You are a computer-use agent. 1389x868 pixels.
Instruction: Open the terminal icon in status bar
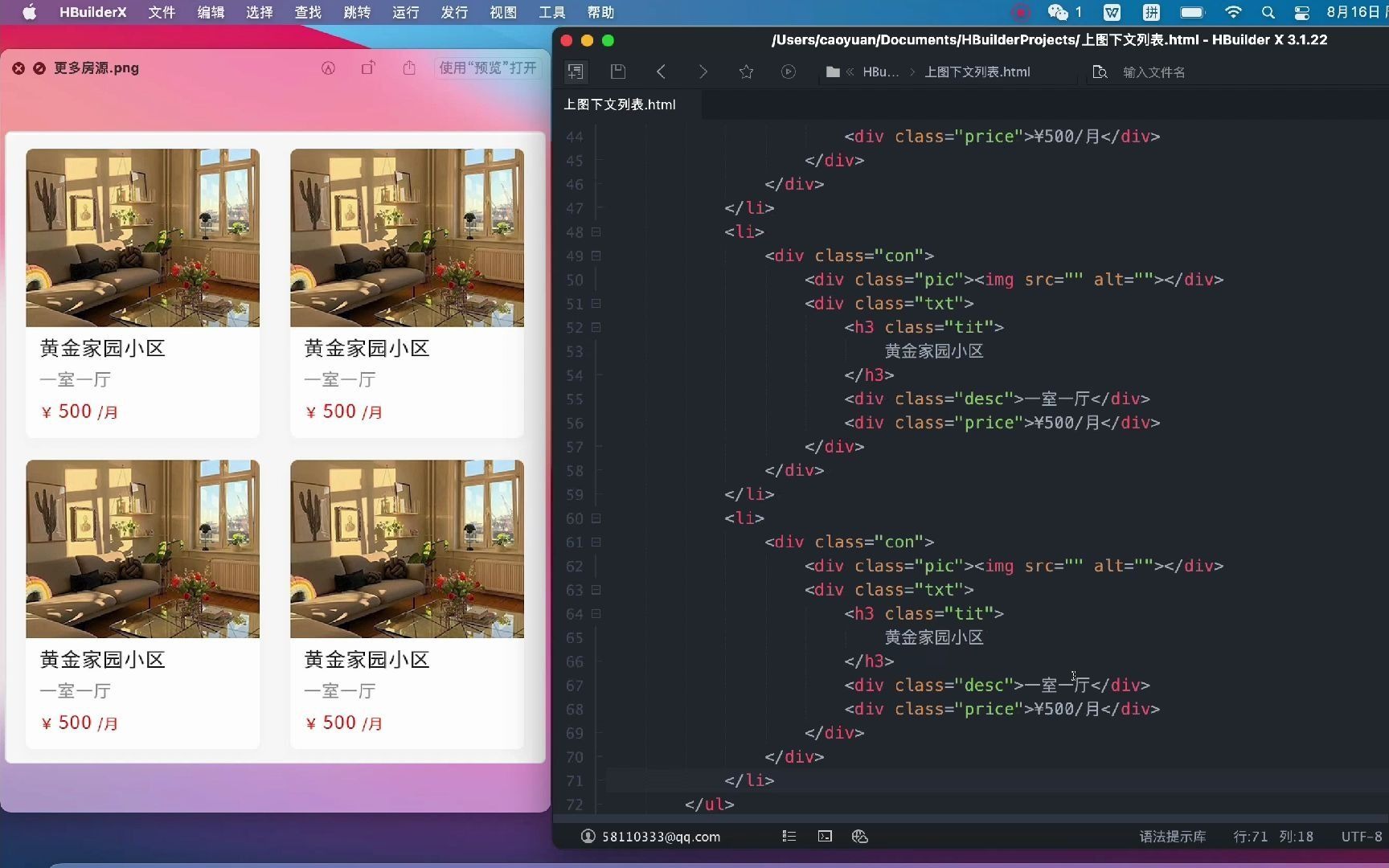(x=825, y=837)
